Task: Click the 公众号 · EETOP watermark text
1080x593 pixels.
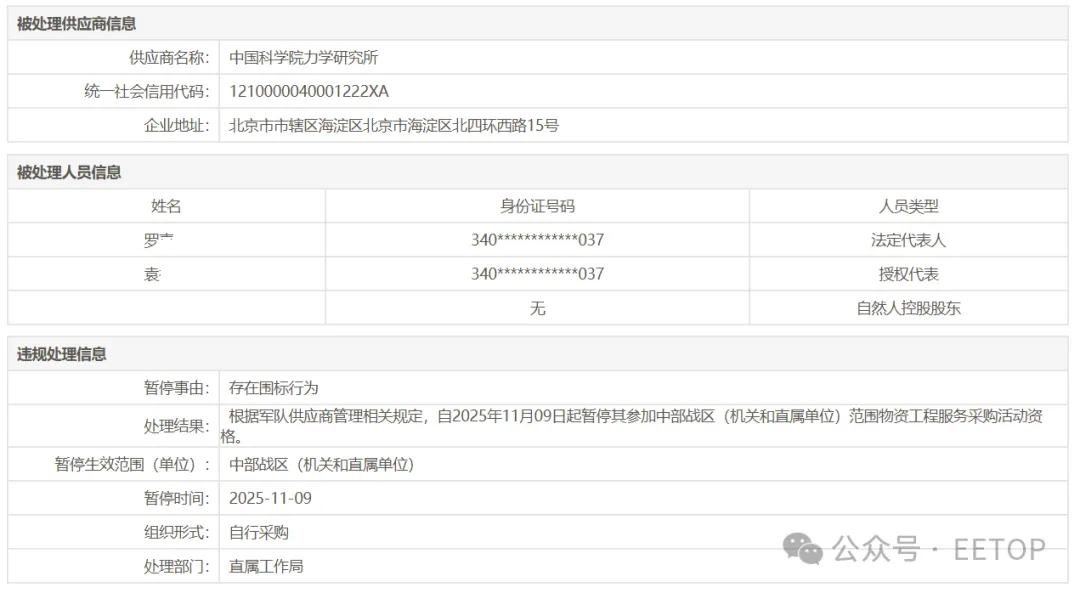Action: 938,549
